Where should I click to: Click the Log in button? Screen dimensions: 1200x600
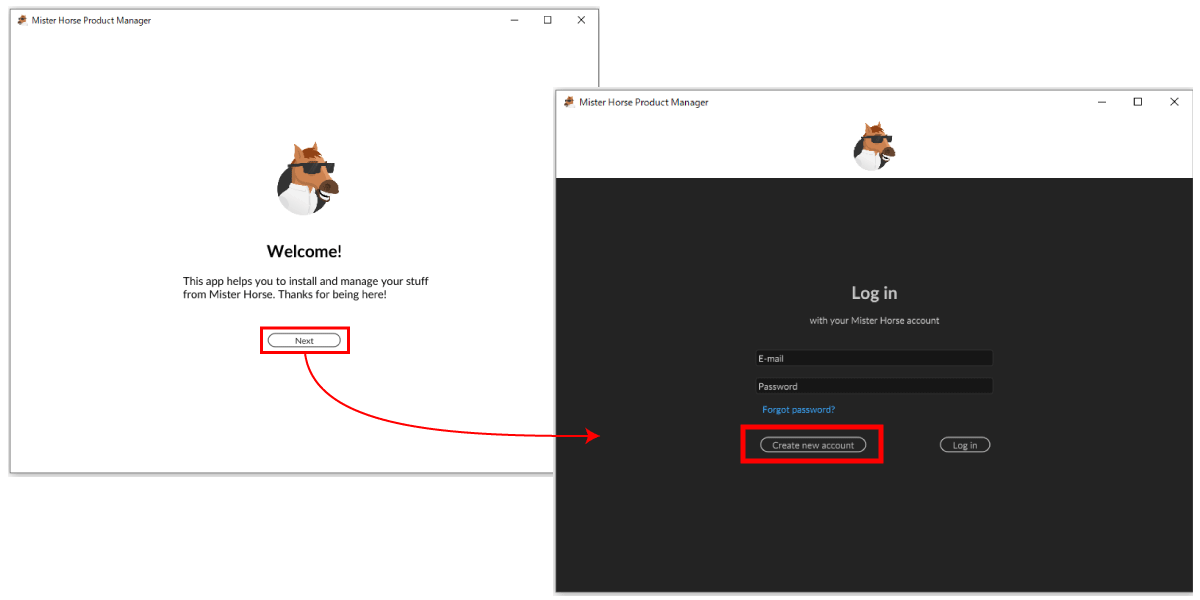(x=965, y=445)
